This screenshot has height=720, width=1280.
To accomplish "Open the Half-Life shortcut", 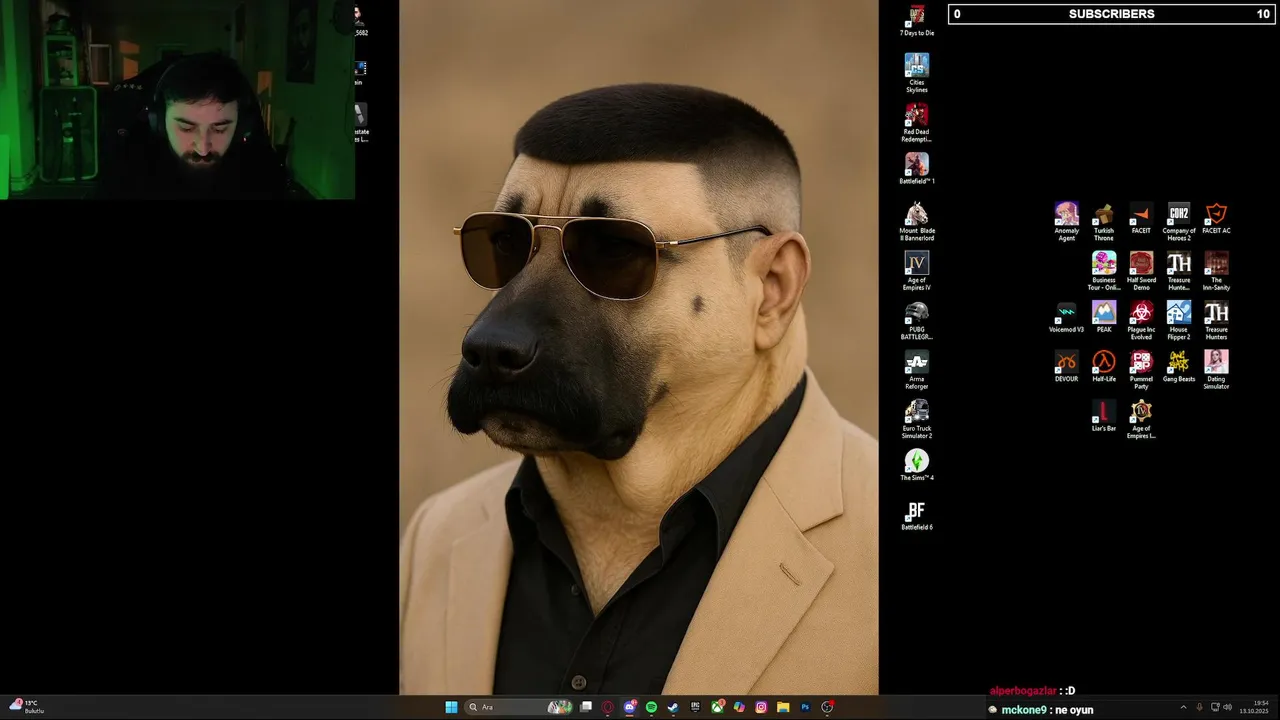I will 1104,366.
